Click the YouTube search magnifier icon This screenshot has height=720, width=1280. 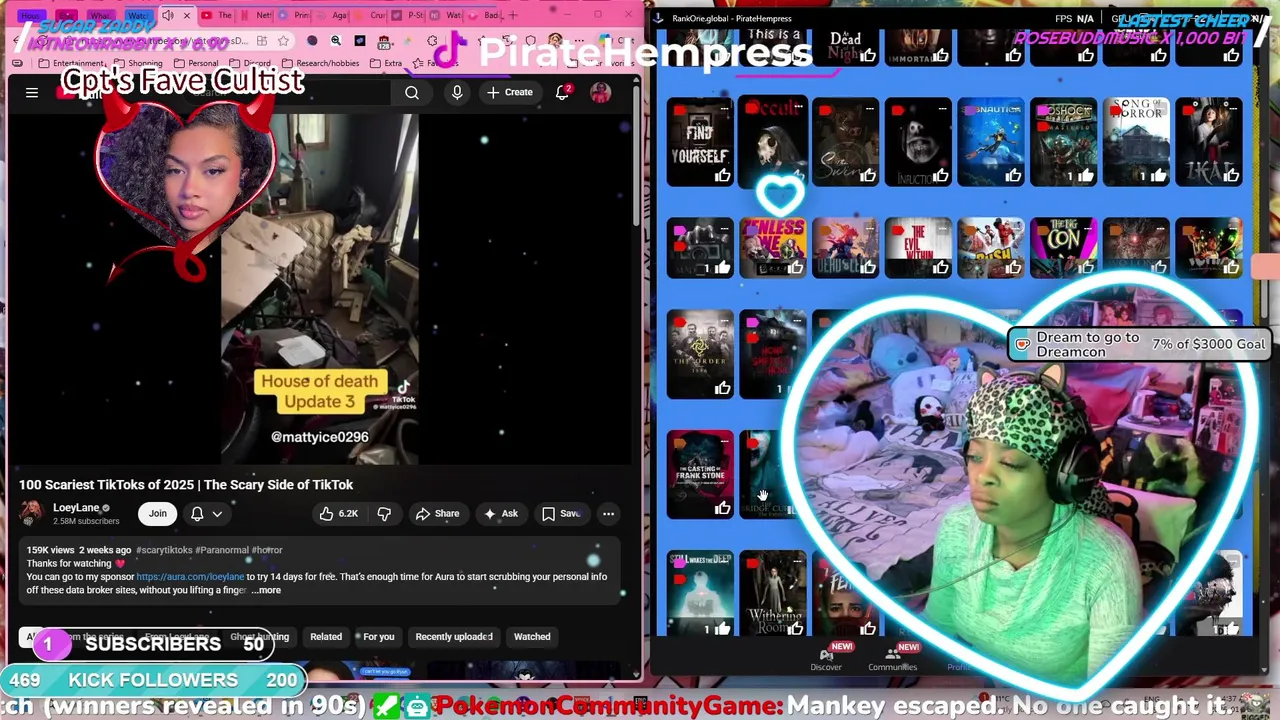click(412, 92)
